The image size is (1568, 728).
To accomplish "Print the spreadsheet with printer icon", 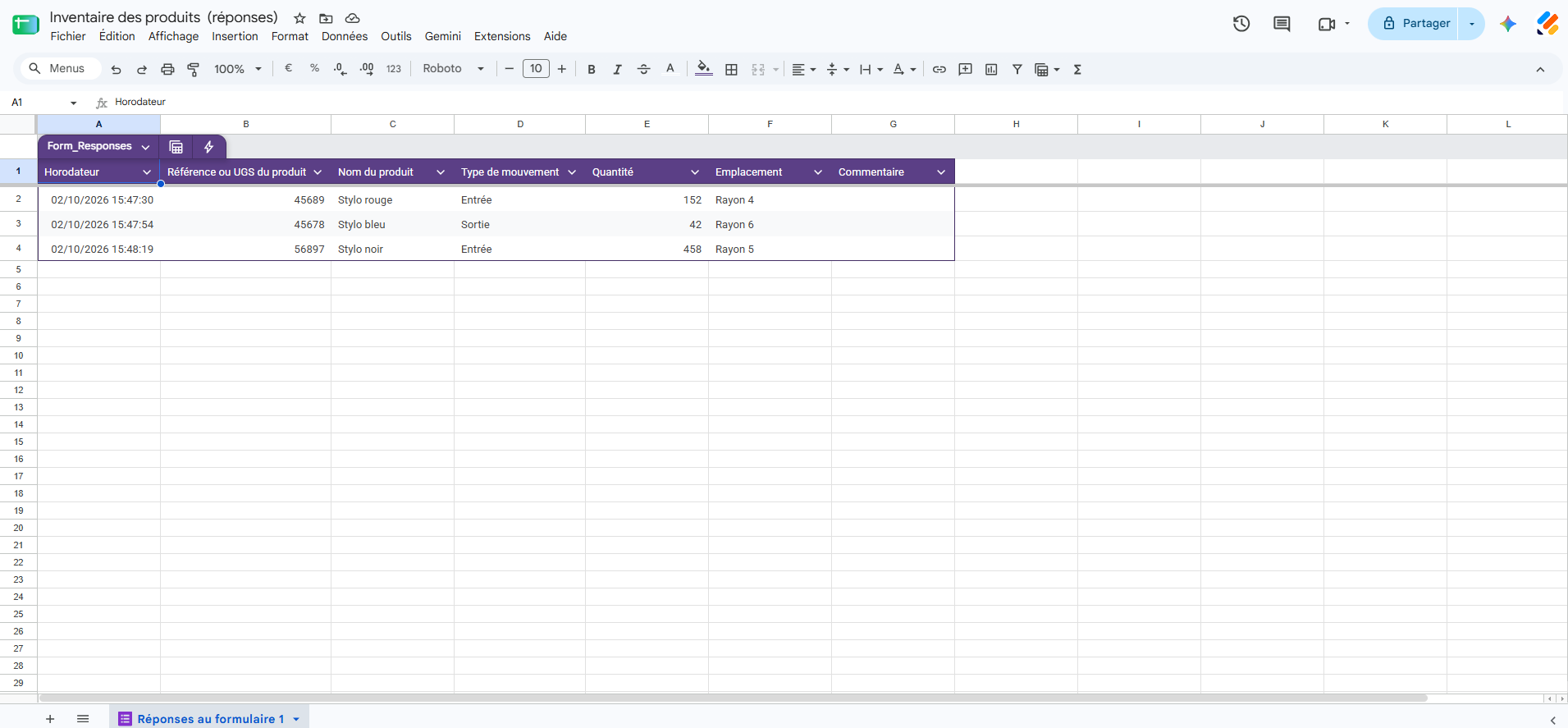I will 167,70.
